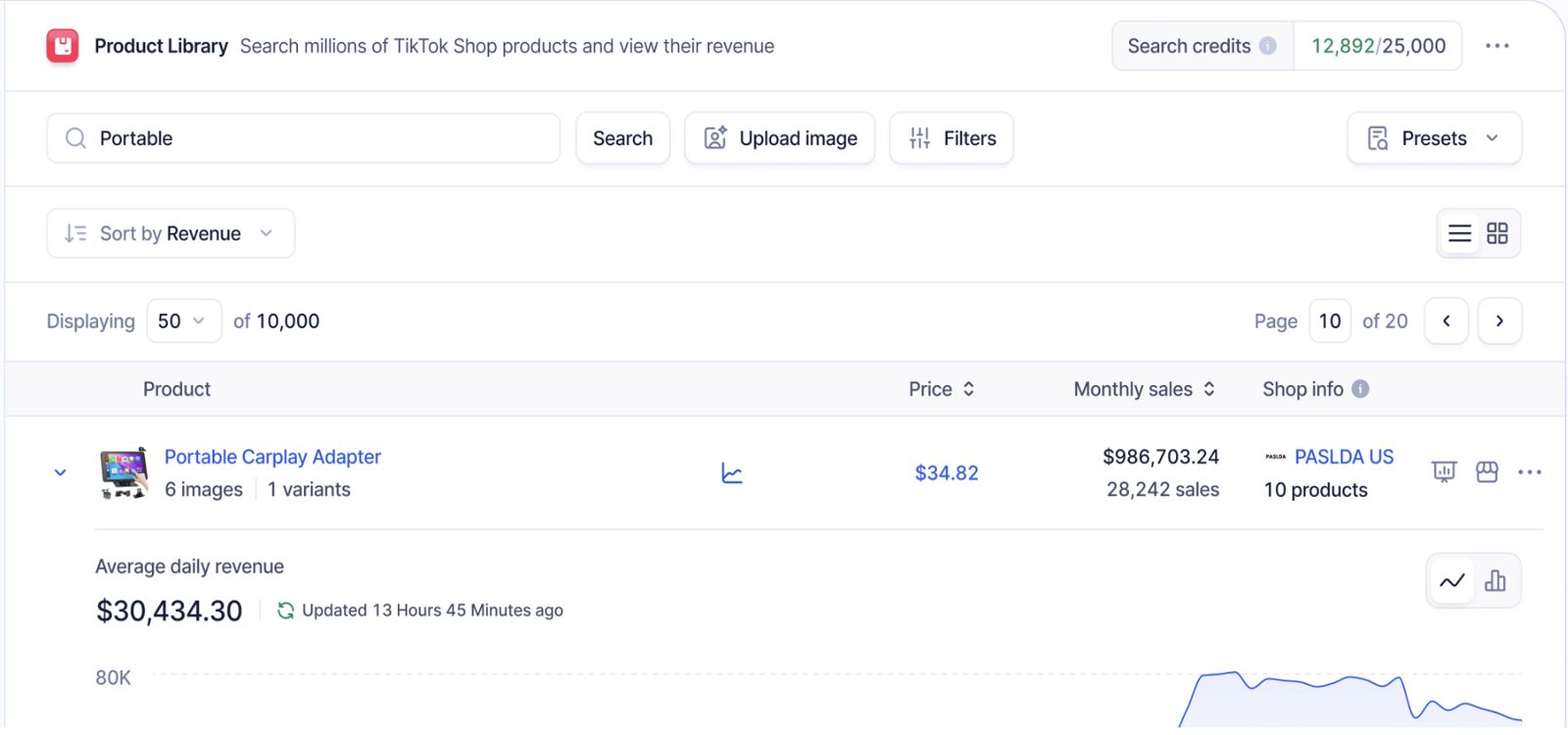This screenshot has width=1568, height=735.
Task: Click the Search credits info icon
Action: click(1268, 46)
